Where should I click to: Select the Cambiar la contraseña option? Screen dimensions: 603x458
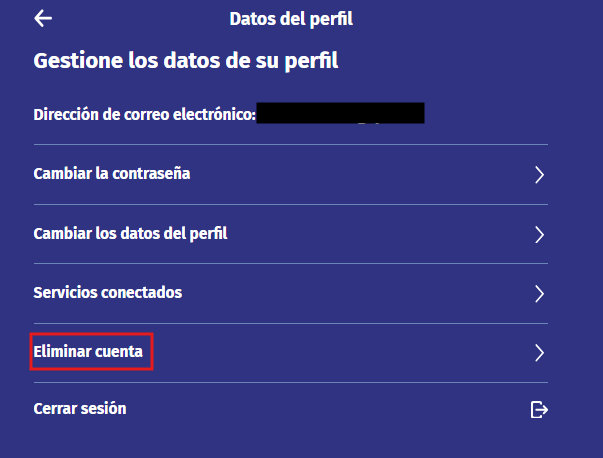pos(112,174)
